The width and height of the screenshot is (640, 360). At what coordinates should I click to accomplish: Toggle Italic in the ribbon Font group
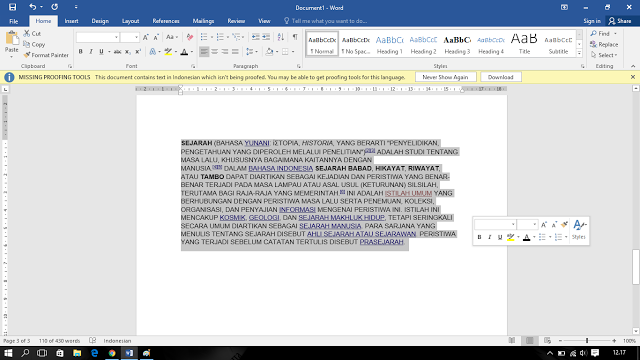pos(91,52)
